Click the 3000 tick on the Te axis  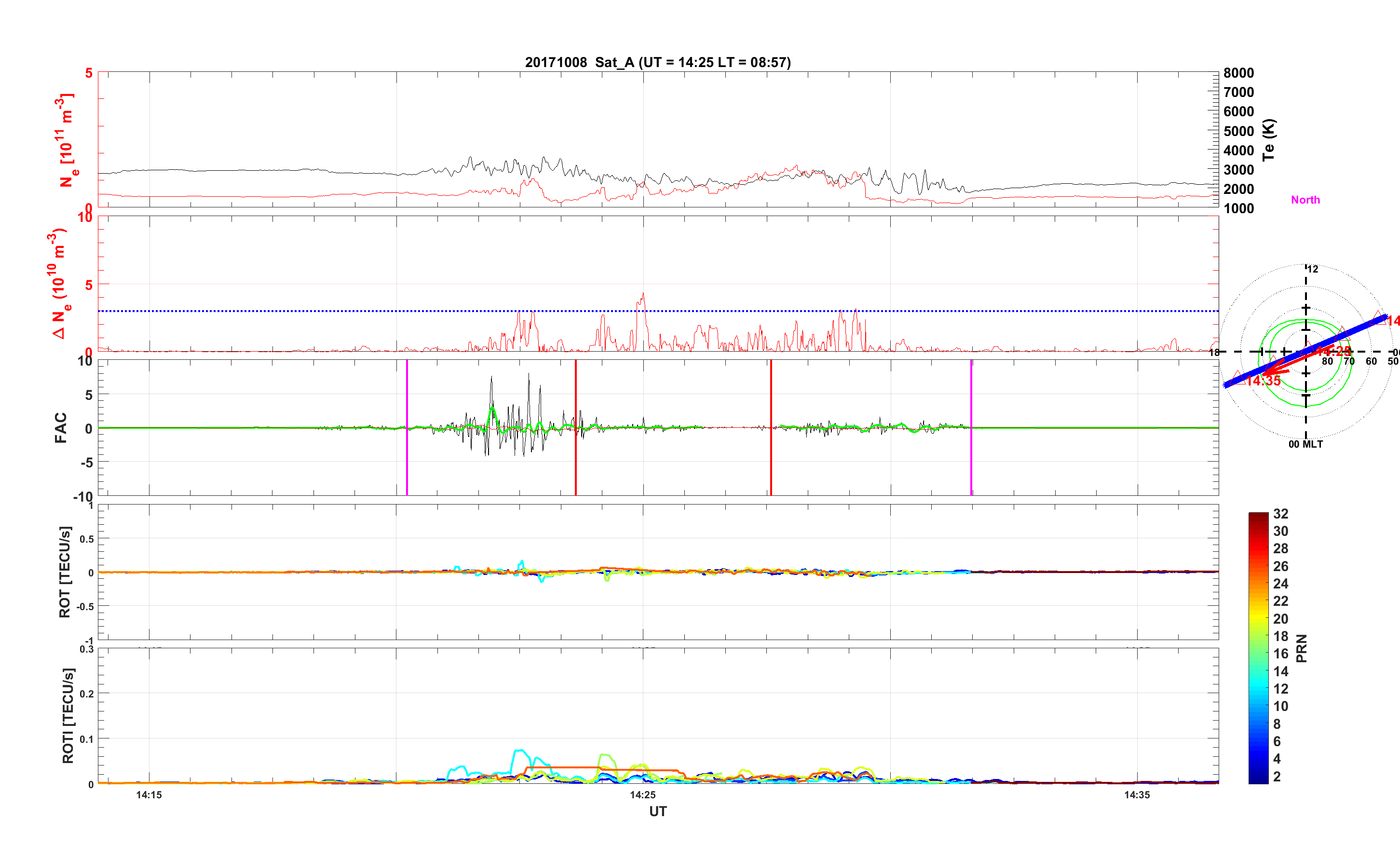1238,170
